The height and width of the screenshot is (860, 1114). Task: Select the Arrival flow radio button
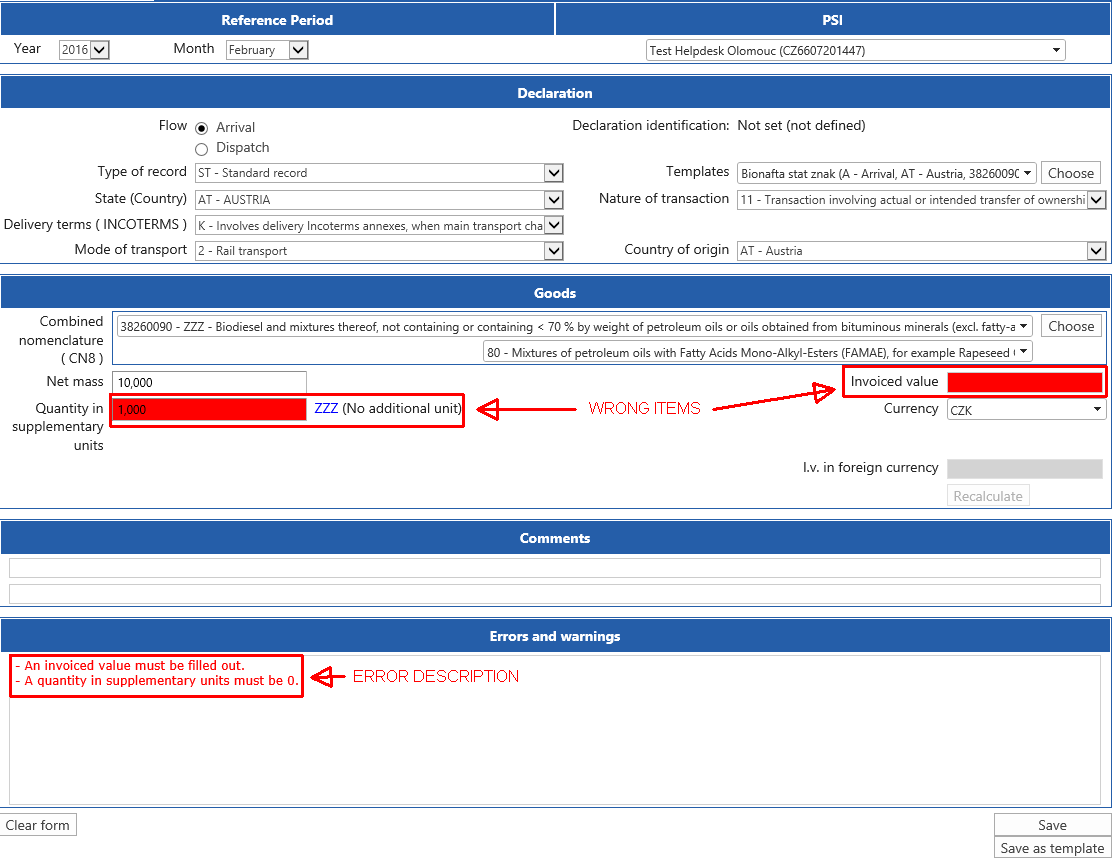click(202, 128)
